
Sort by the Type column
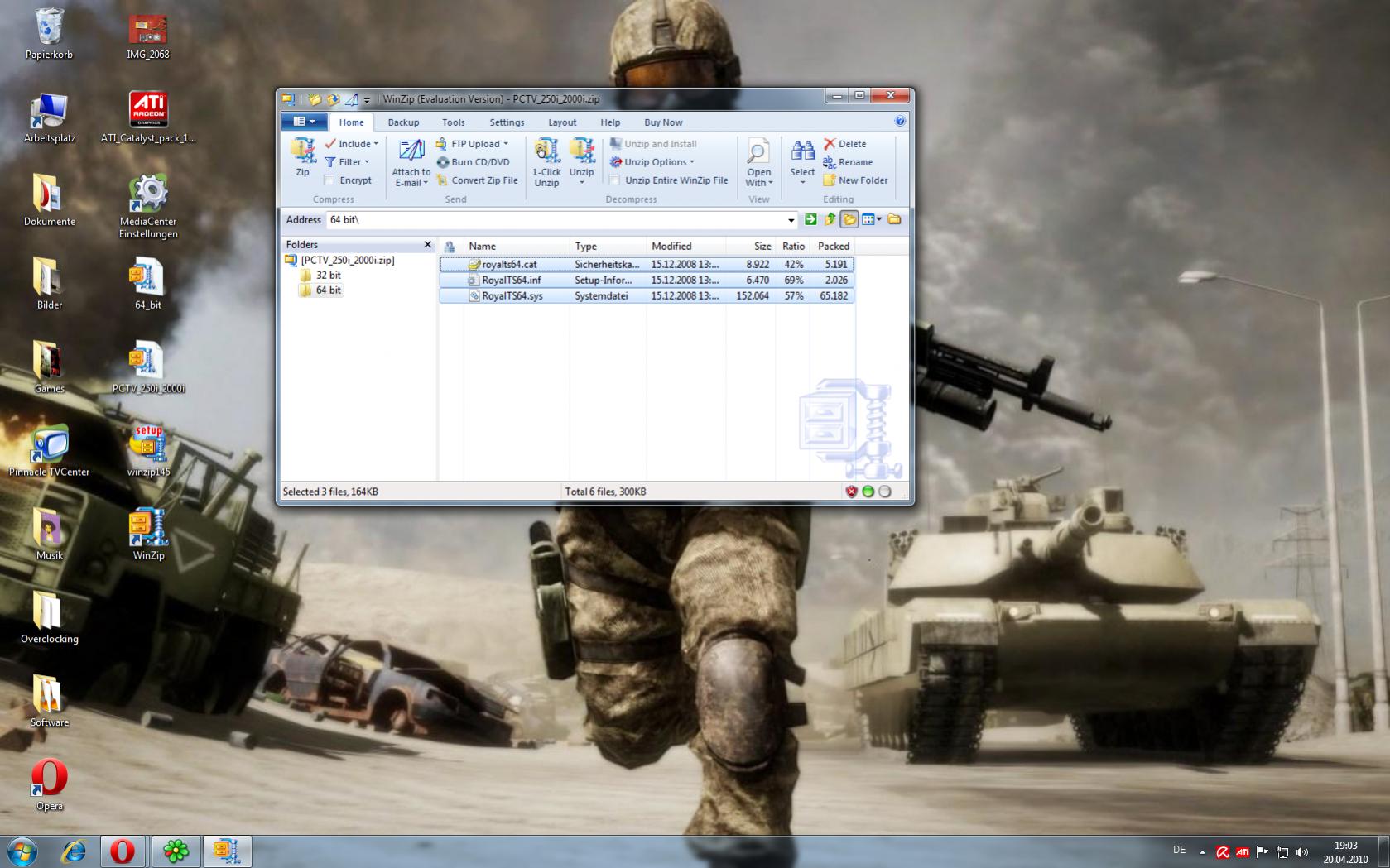(x=608, y=247)
